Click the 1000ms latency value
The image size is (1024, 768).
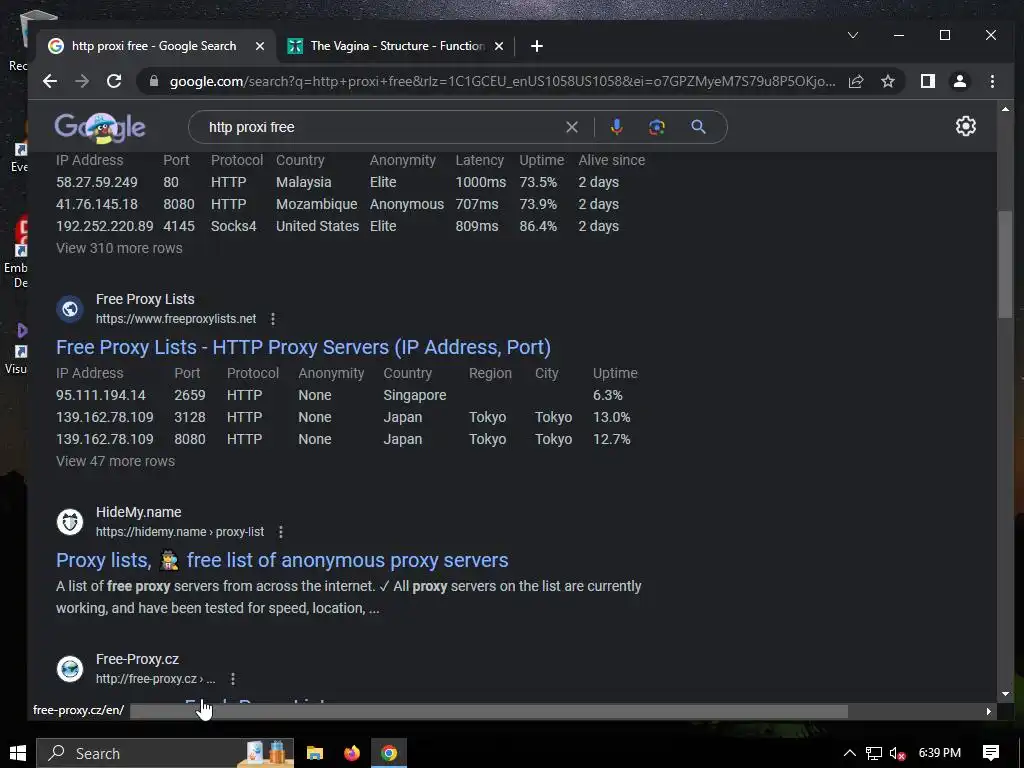pyautogui.click(x=481, y=182)
